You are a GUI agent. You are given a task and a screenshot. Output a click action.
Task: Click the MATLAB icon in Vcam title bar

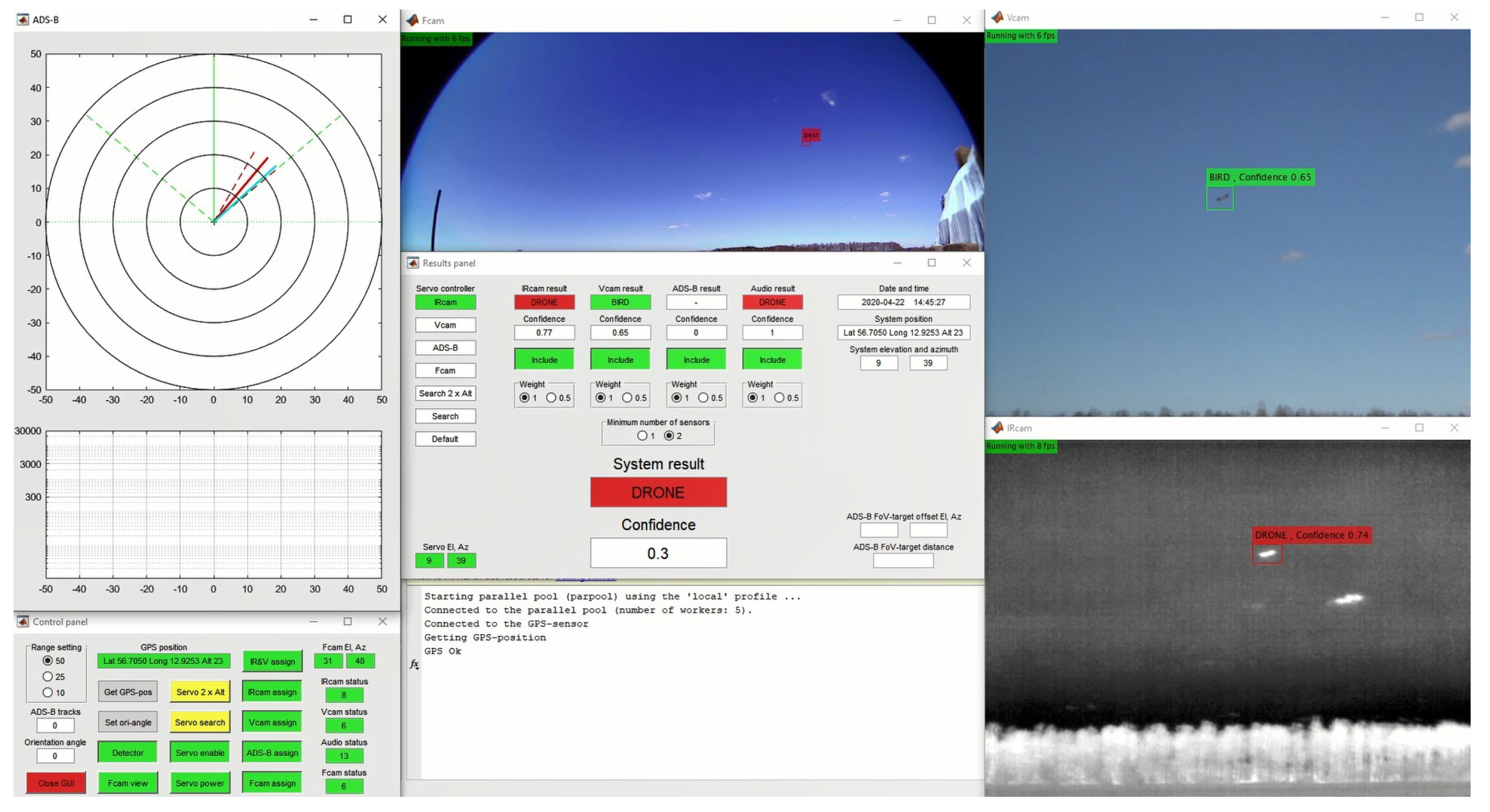[x=997, y=17]
